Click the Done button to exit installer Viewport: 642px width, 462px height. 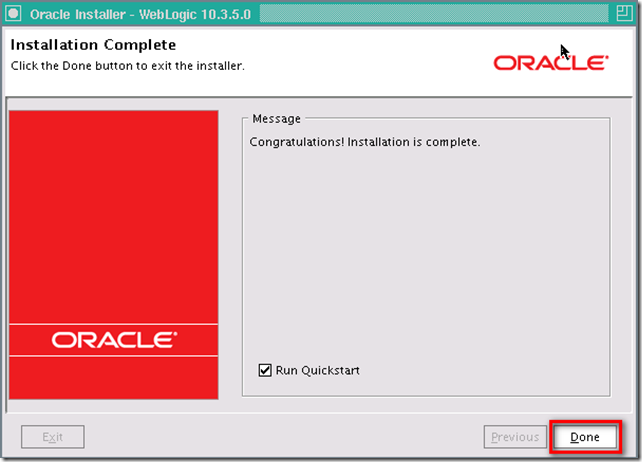tap(585, 437)
